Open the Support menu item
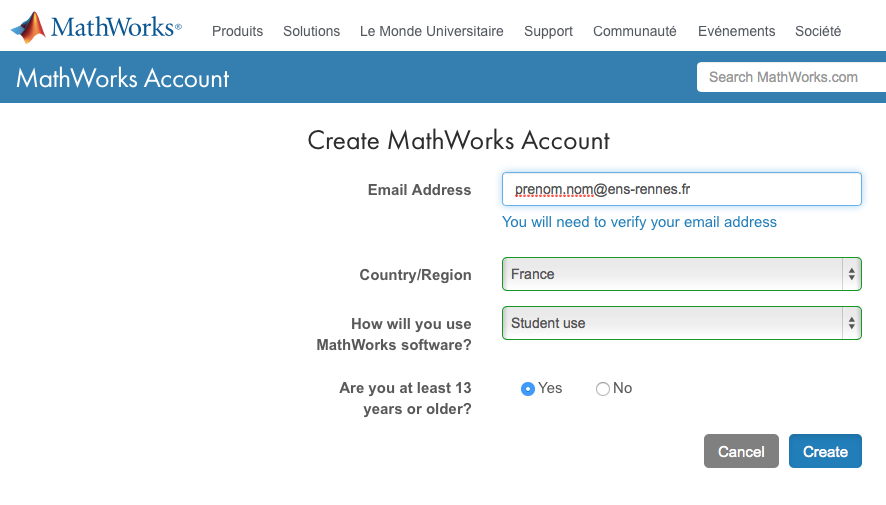This screenshot has width=886, height=505. [x=548, y=31]
